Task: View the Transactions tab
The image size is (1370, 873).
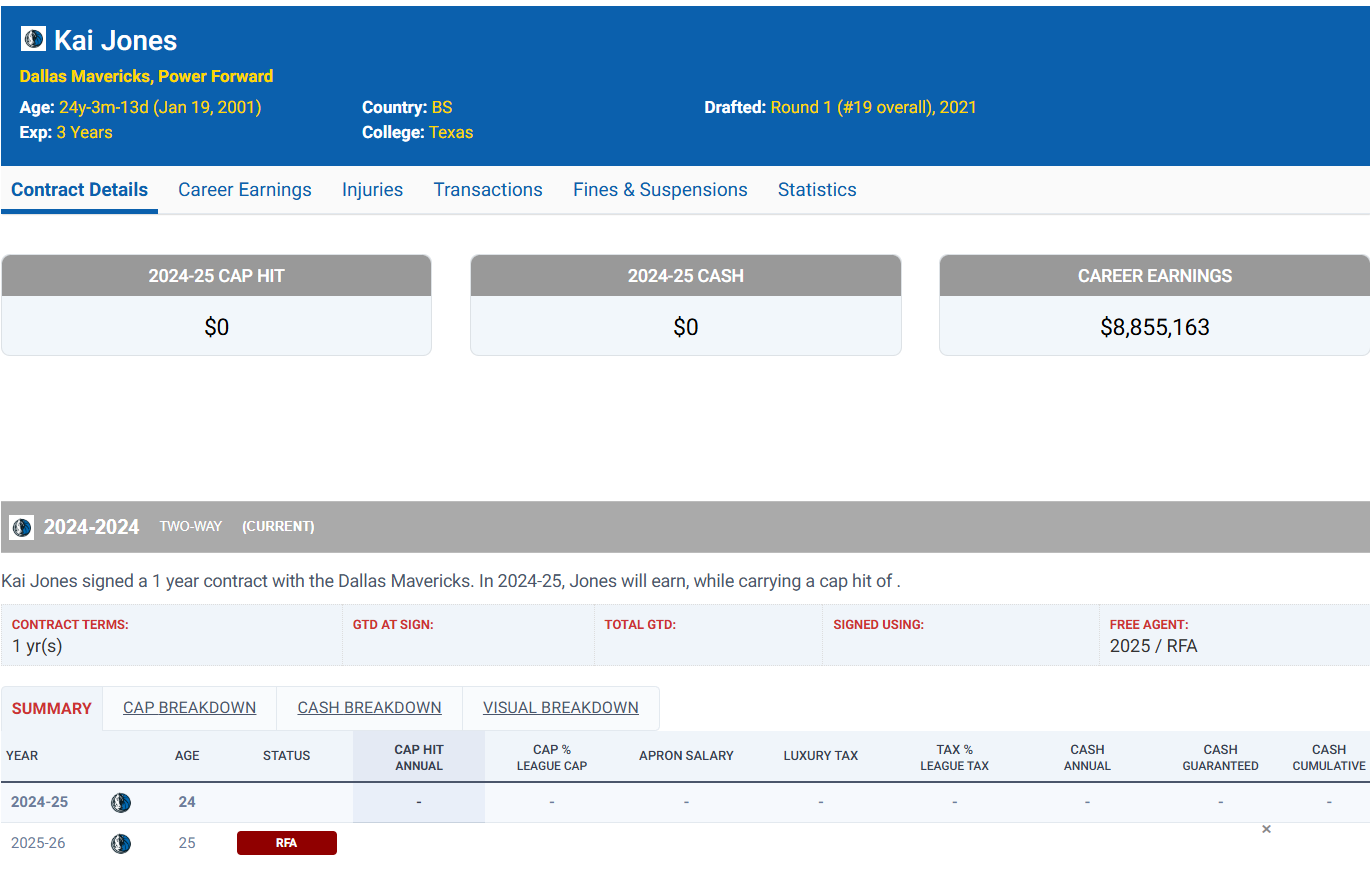Action: click(x=488, y=190)
